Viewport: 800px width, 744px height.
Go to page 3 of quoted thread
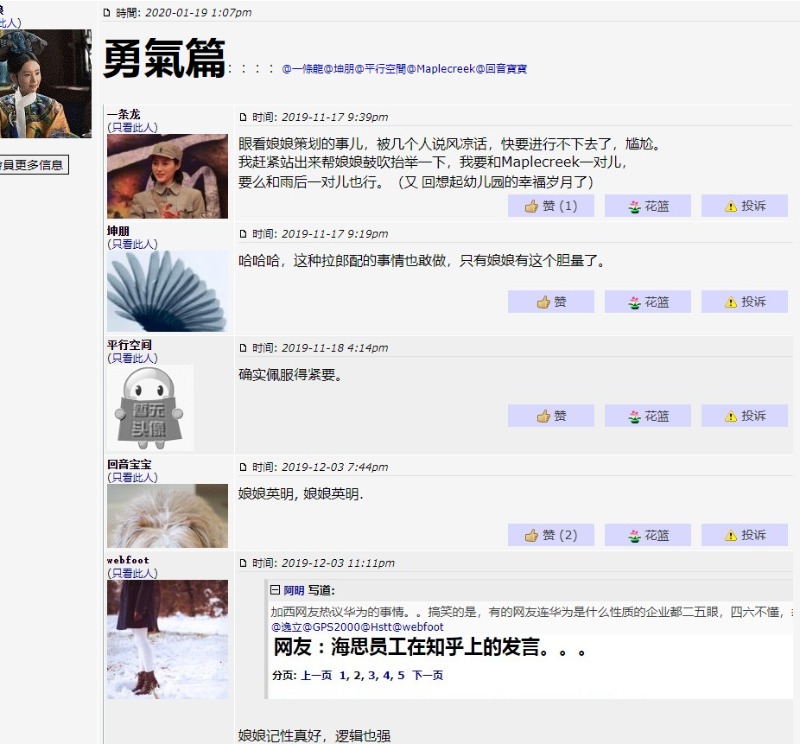[371, 675]
